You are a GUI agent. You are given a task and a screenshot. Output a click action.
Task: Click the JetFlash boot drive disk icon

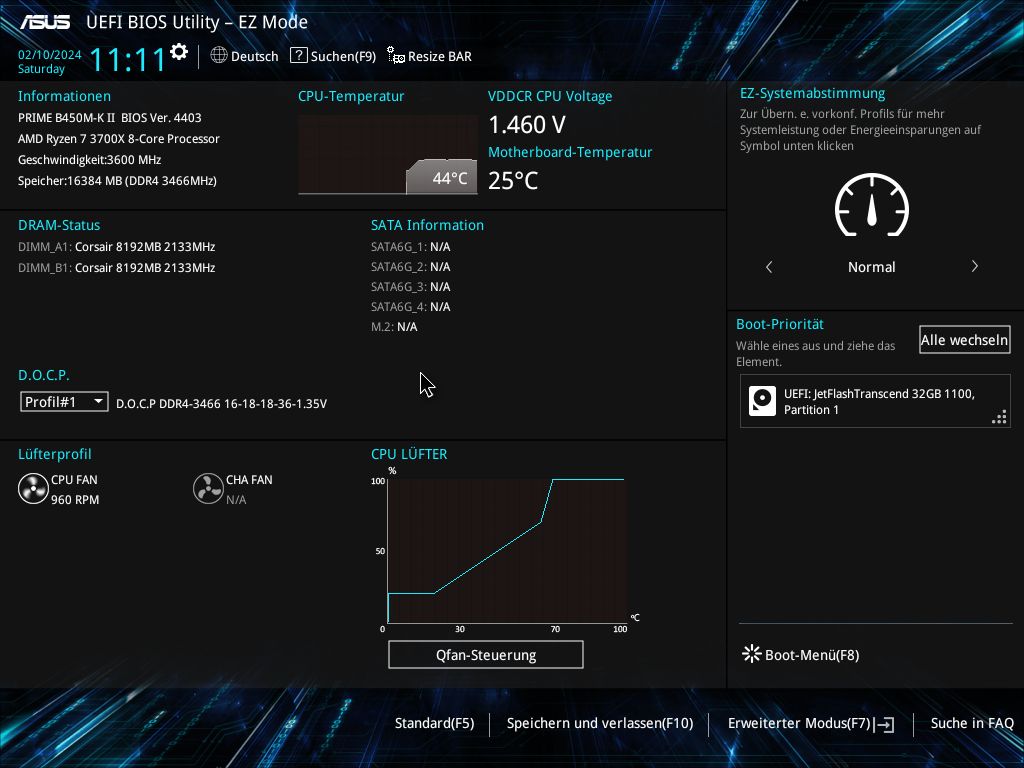click(762, 401)
